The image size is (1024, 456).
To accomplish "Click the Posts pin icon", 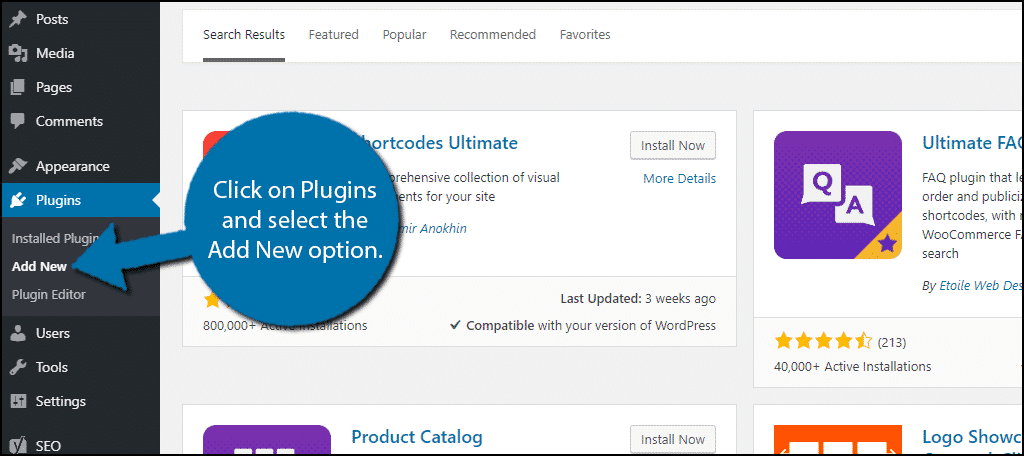I will coord(18,20).
